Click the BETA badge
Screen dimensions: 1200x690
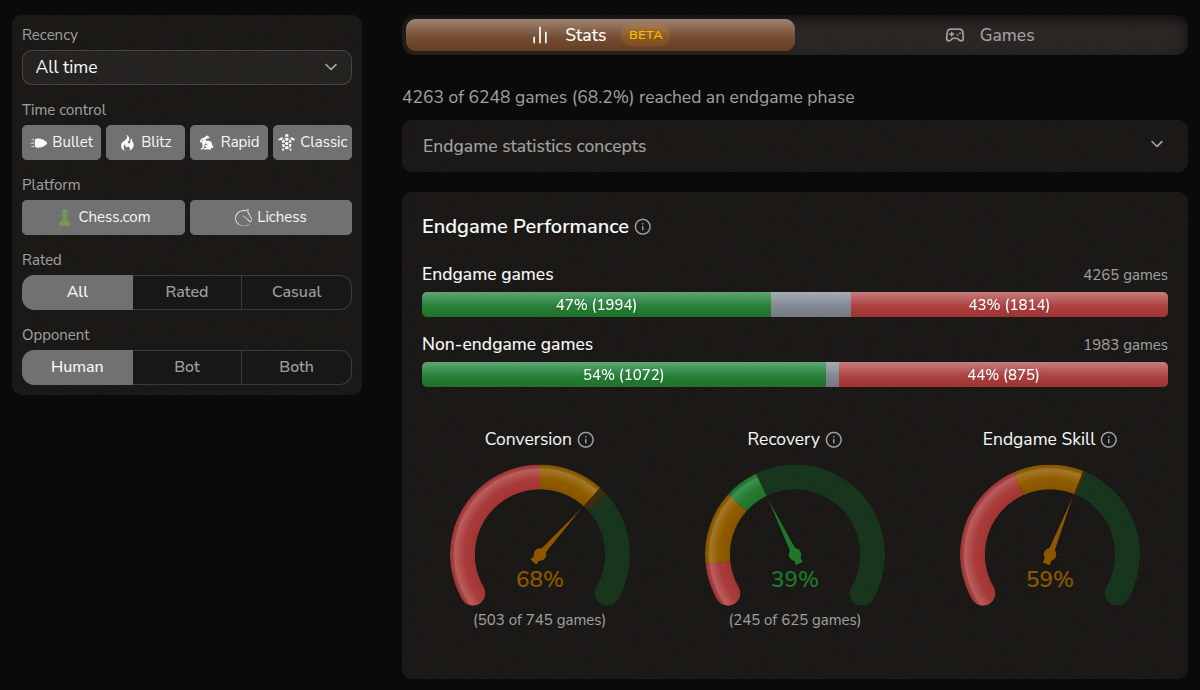pos(645,35)
